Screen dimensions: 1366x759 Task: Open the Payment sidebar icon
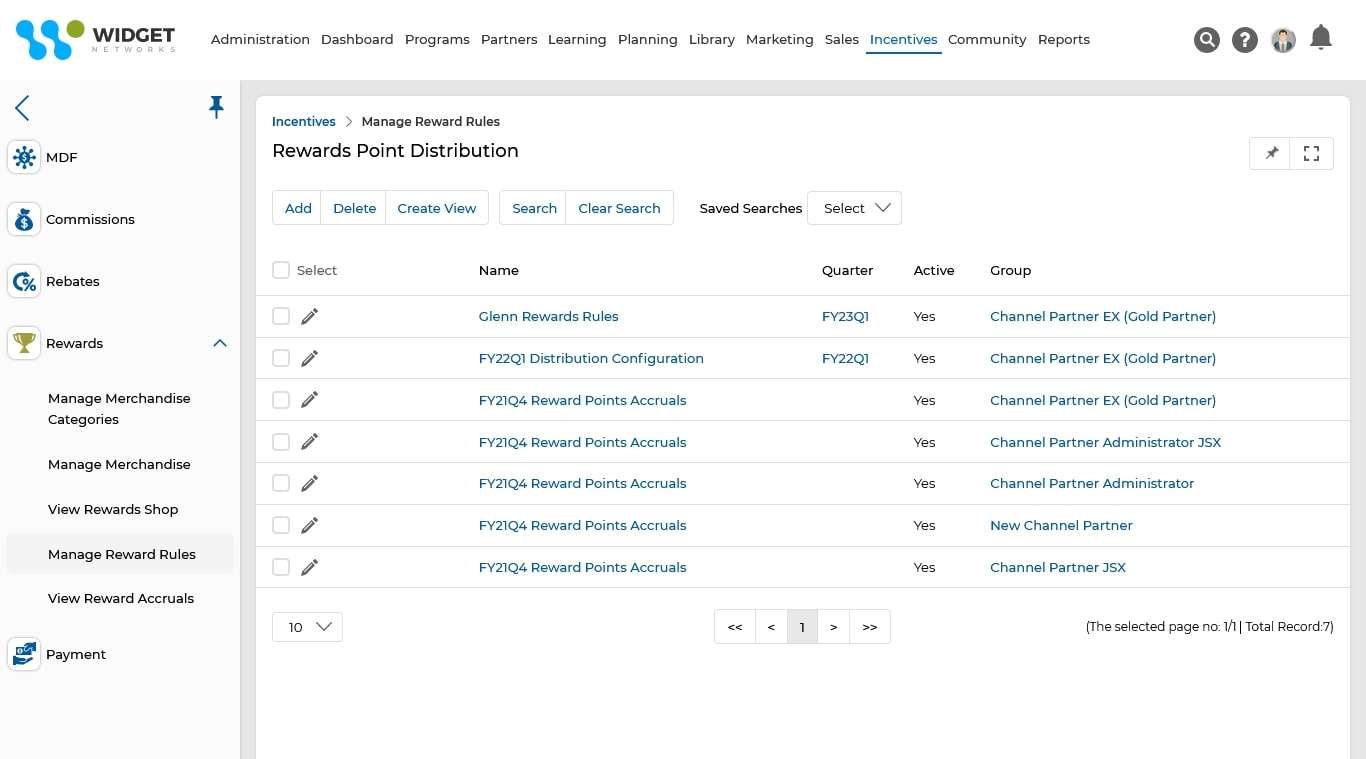tap(24, 654)
